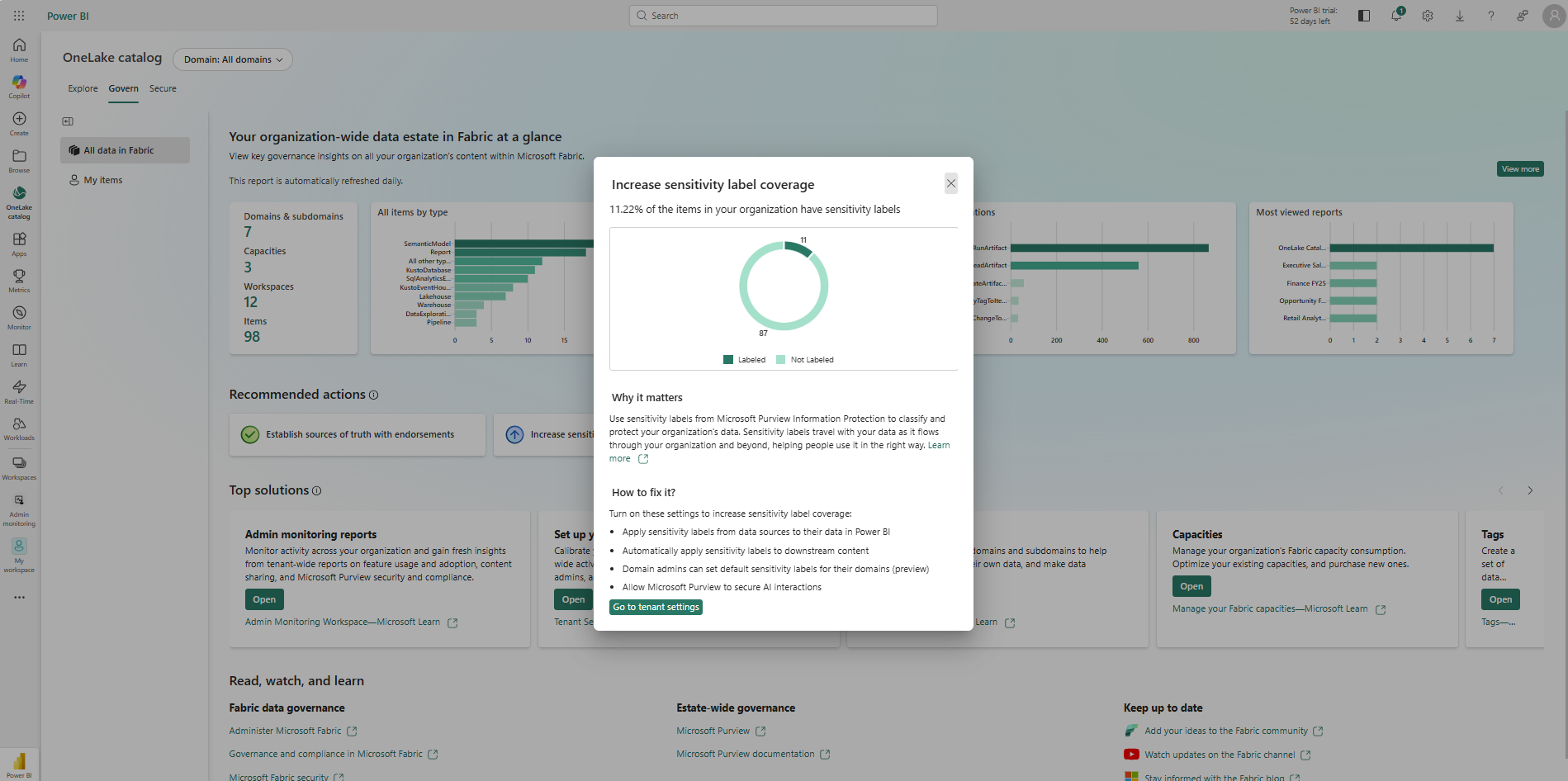Go to Home in left navigation
Screen dimensions: 1568x781
(x=19, y=50)
